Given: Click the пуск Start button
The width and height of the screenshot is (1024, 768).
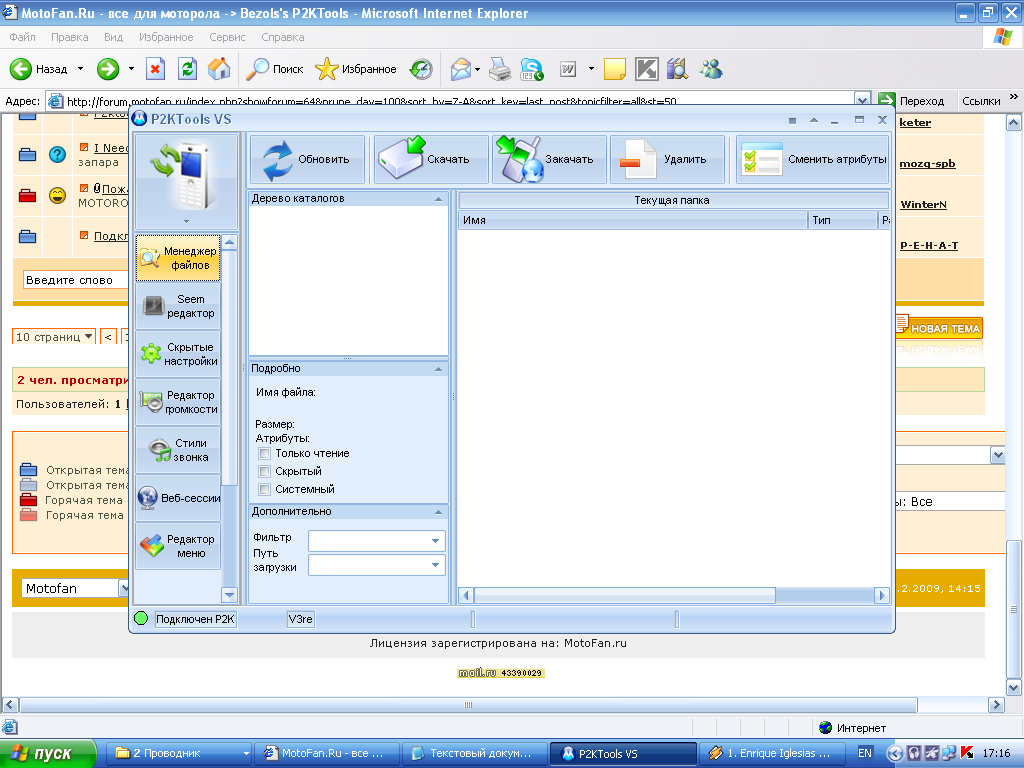Looking at the screenshot, I should click(47, 754).
